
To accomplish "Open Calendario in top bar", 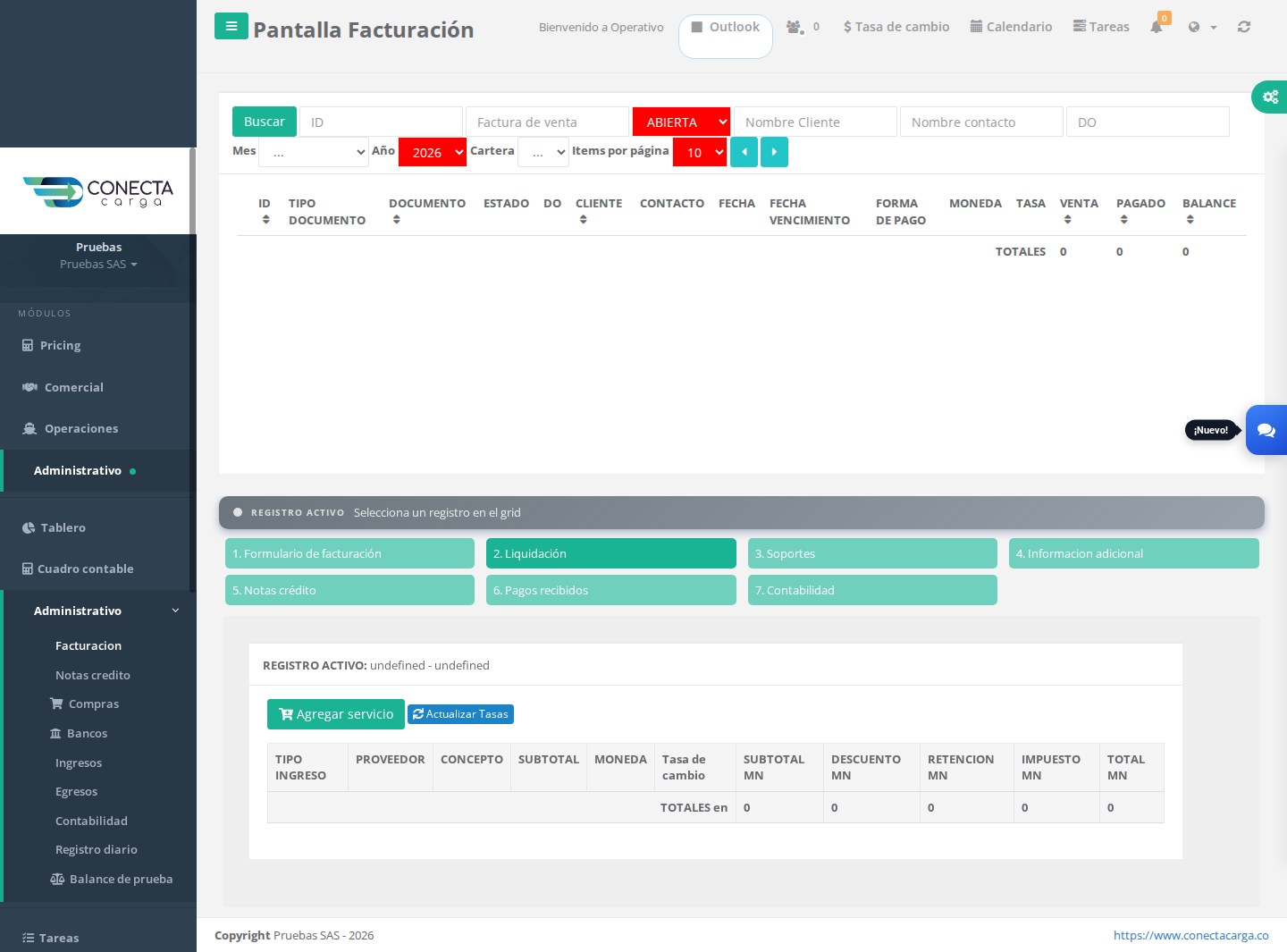I will (1012, 27).
